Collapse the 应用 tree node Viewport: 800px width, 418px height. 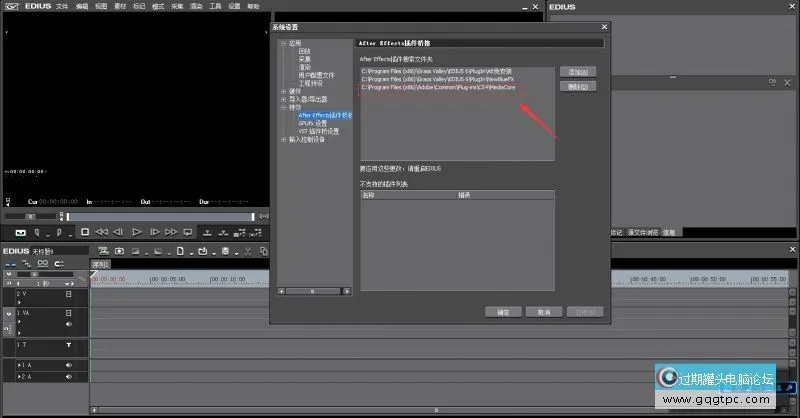tap(284, 44)
